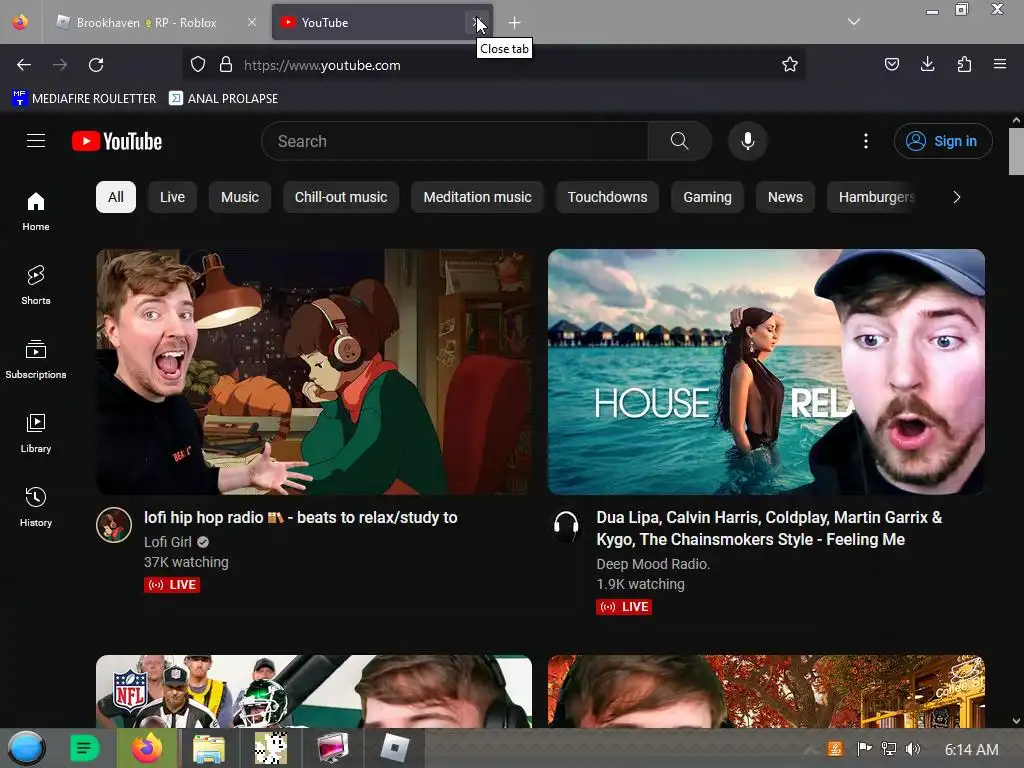Image resolution: width=1024 pixels, height=768 pixels.
Task: Select the Touchdowns filter chip
Action: (x=607, y=197)
